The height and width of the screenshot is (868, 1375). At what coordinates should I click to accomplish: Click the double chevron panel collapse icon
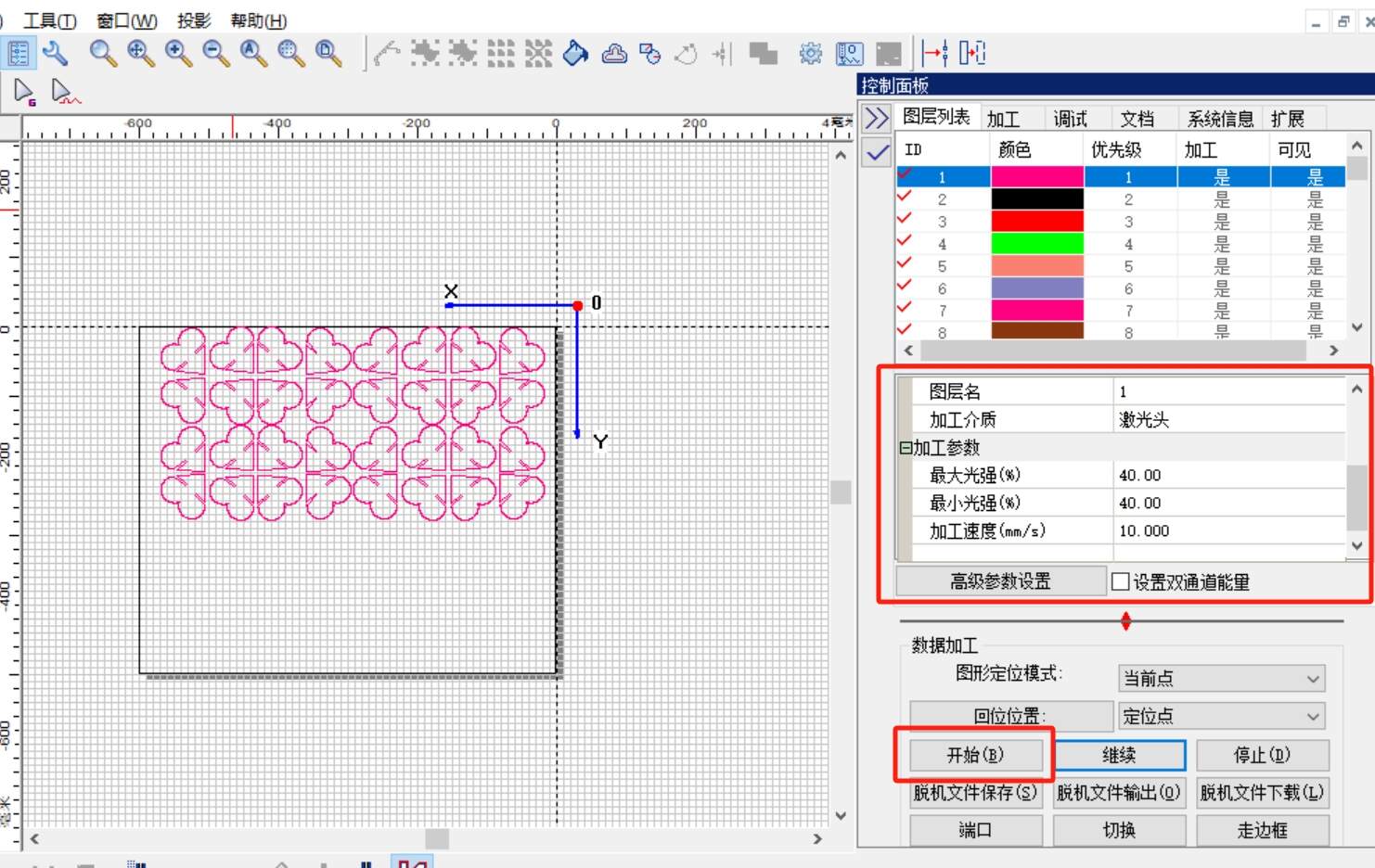876,118
